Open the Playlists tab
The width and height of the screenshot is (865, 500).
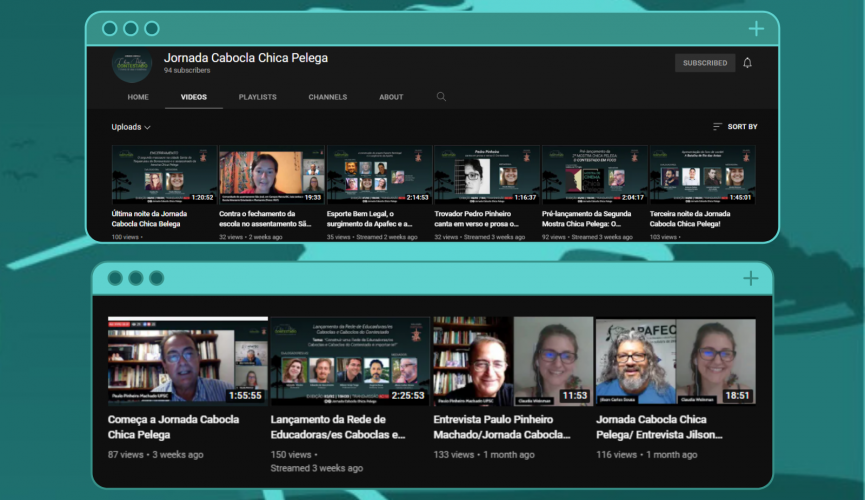tap(258, 97)
